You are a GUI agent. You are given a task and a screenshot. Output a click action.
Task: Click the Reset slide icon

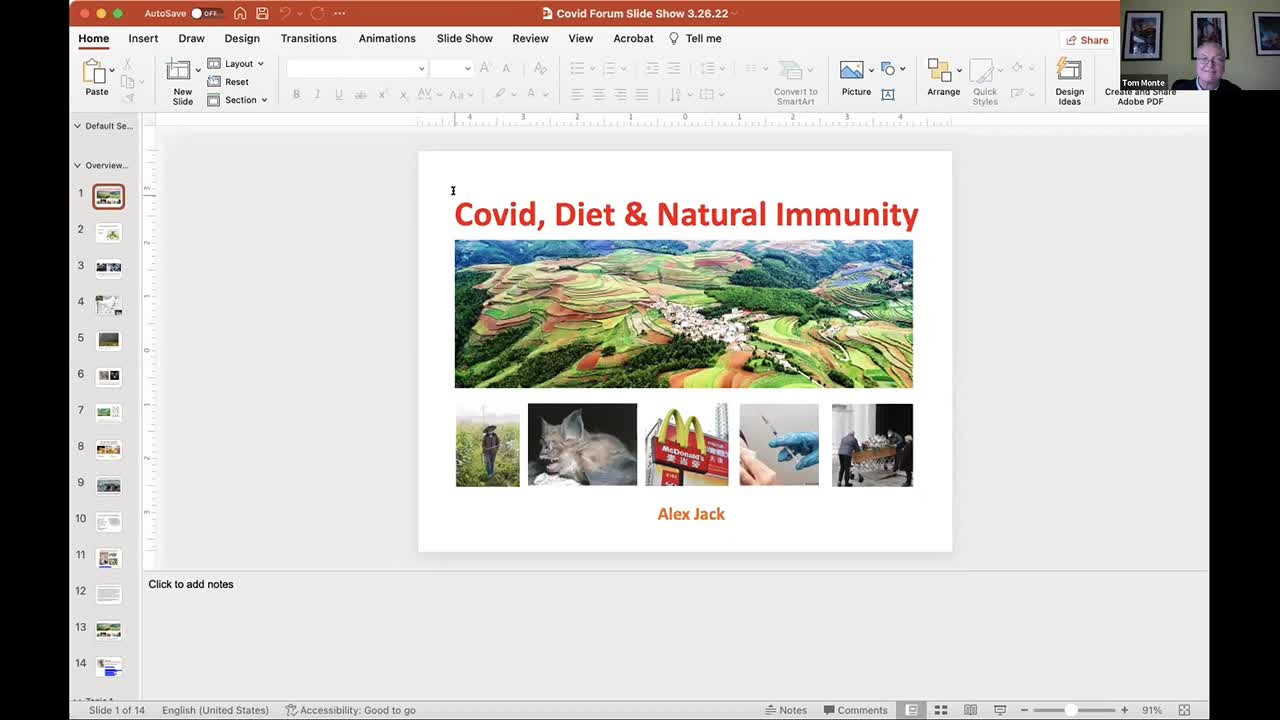click(x=214, y=82)
